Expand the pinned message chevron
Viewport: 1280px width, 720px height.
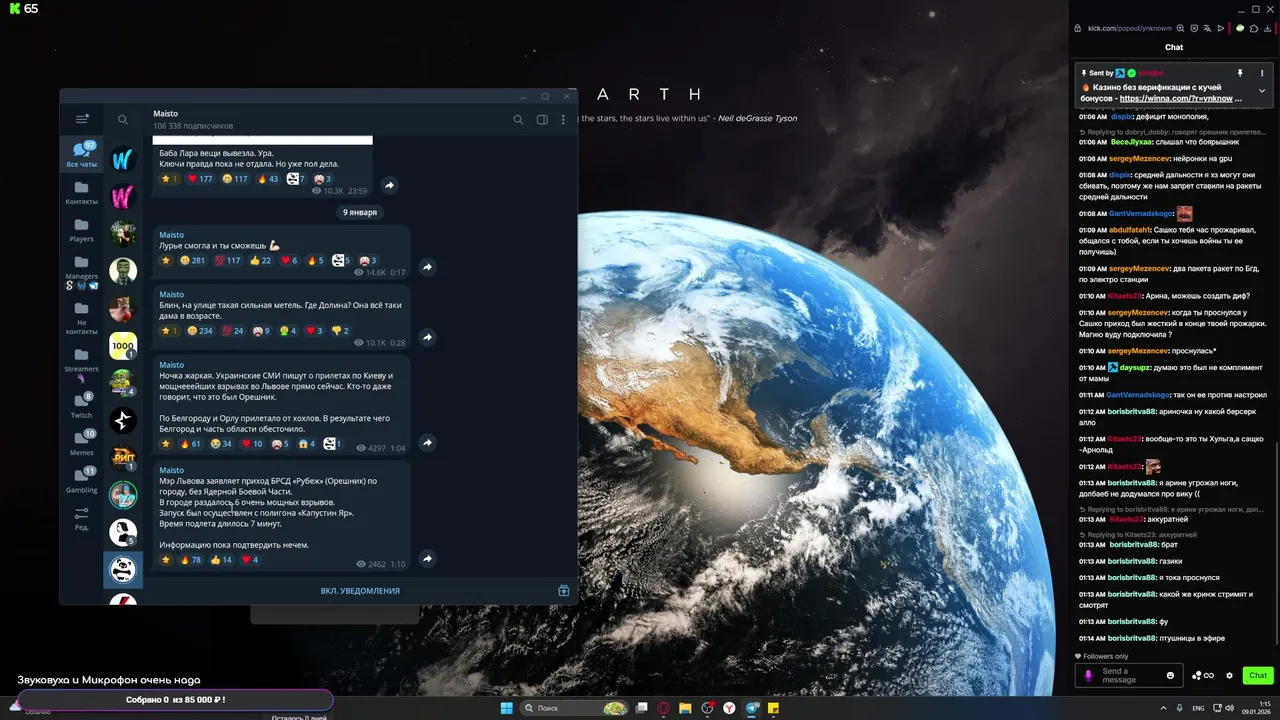[1262, 91]
